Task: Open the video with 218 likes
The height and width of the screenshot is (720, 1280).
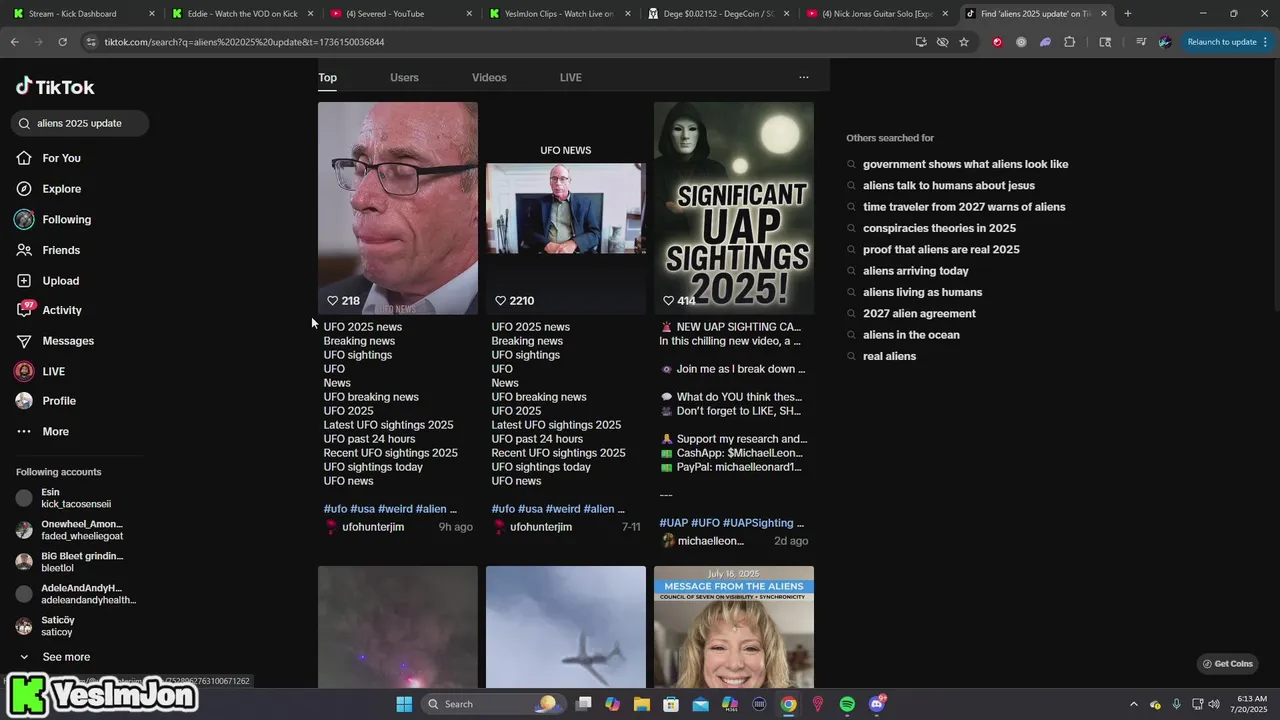Action: click(x=398, y=208)
